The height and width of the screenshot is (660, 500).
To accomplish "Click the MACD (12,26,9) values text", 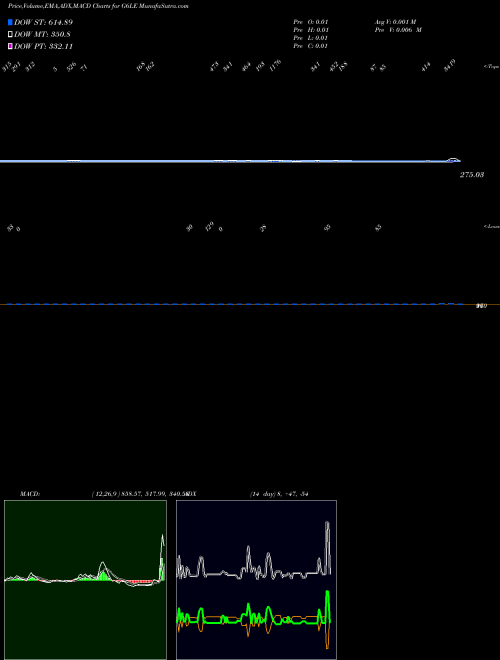I will 139,494.
